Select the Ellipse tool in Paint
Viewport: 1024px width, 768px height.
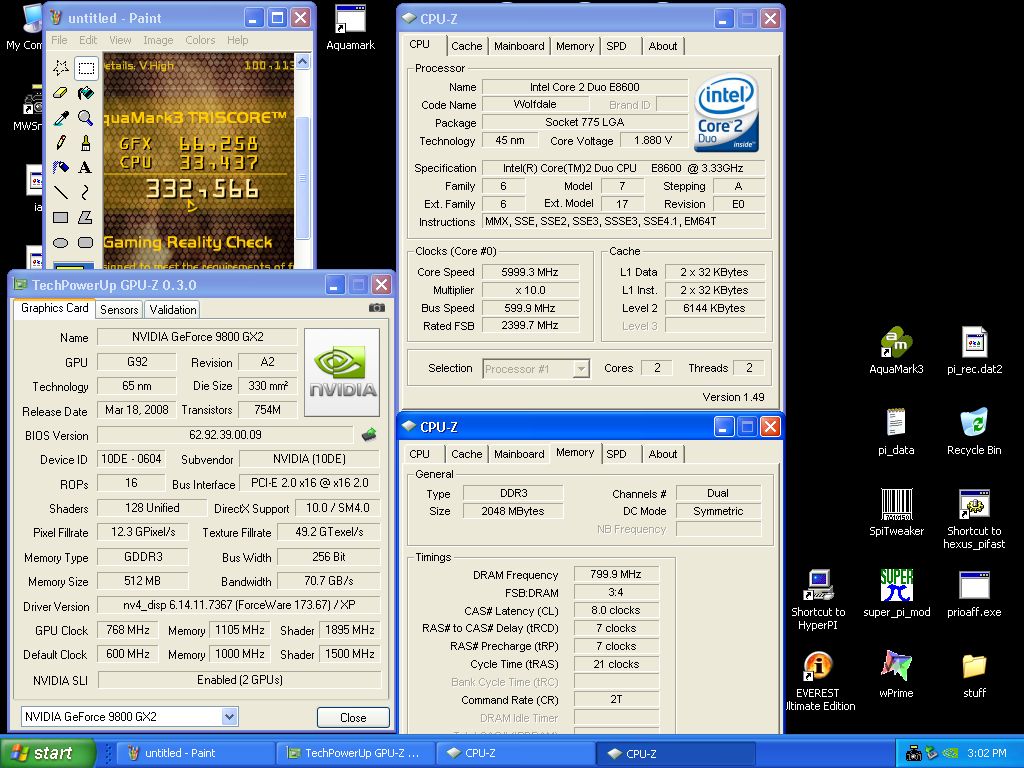click(x=61, y=242)
